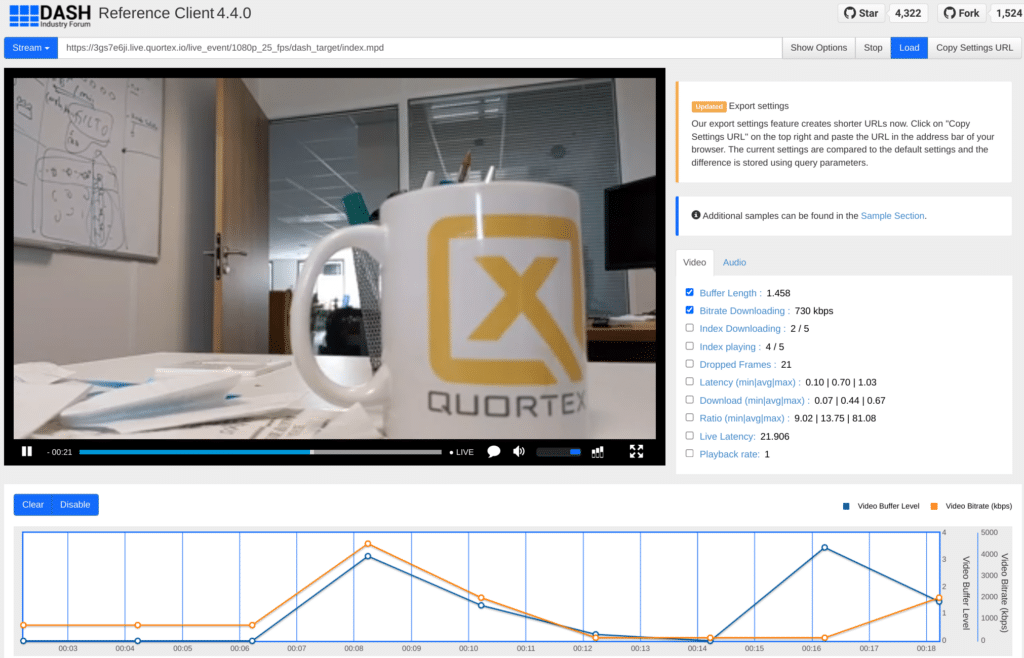This screenshot has height=658, width=1024.
Task: Open the captions speech bubble menu
Action: coord(494,452)
